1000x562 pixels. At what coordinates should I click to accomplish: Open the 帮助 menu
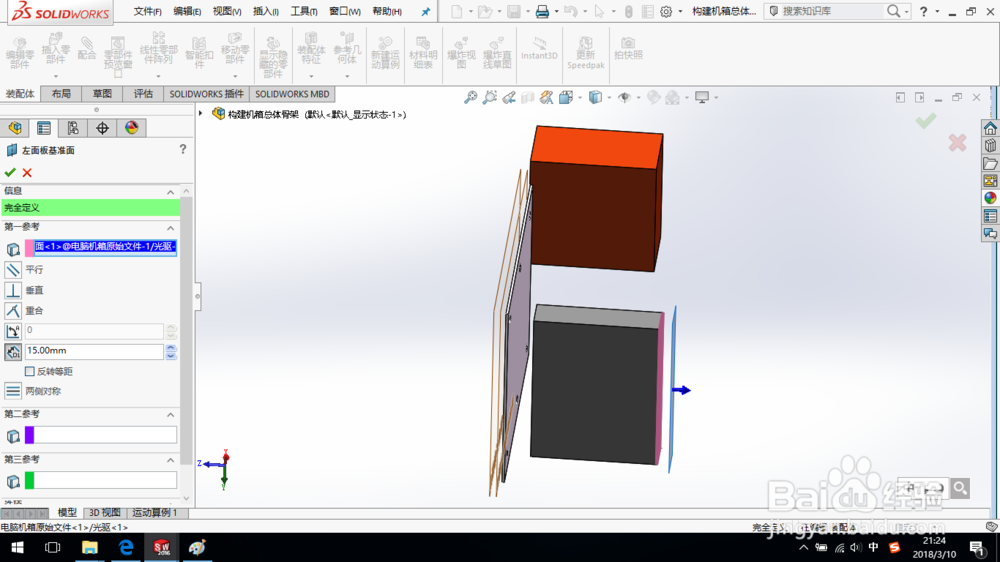tap(386, 11)
